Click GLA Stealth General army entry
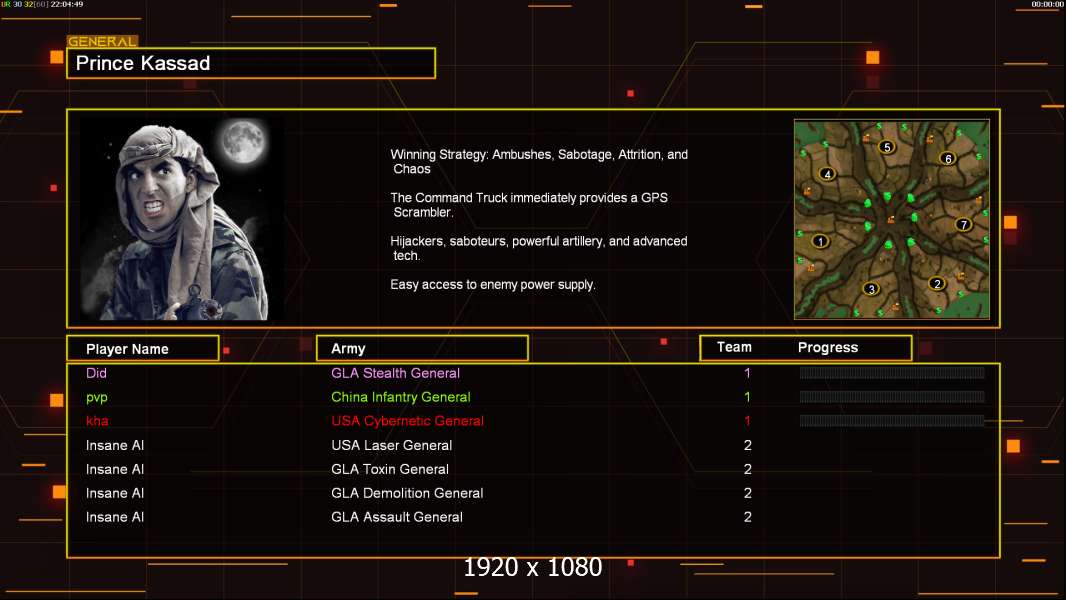This screenshot has height=600, width=1066. pos(395,373)
